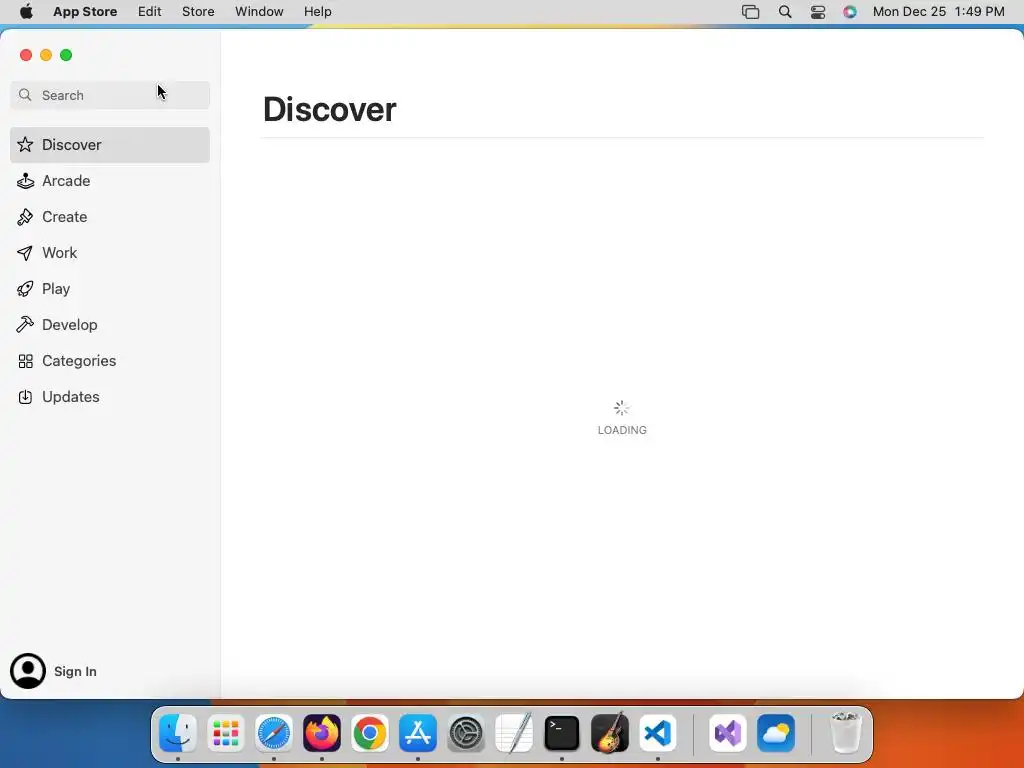This screenshot has width=1024, height=768.
Task: Launch Google Chrome from the Dock
Action: (370, 733)
